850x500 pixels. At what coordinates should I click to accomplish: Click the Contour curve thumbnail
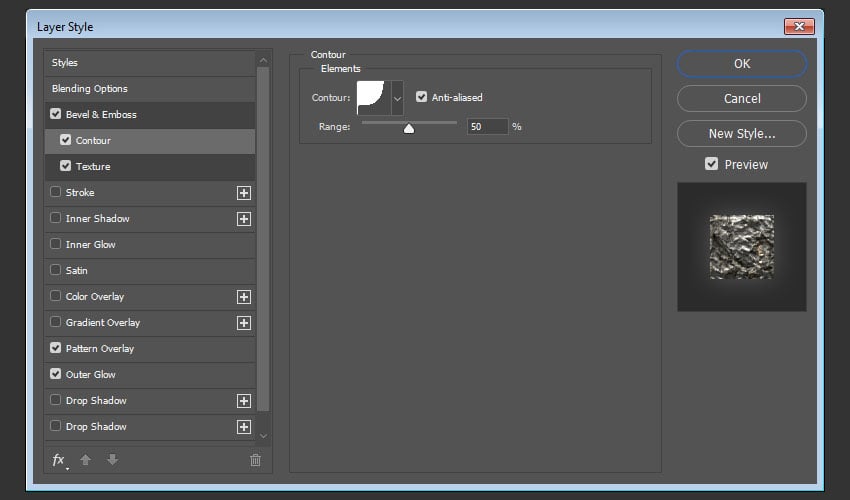pyautogui.click(x=374, y=98)
